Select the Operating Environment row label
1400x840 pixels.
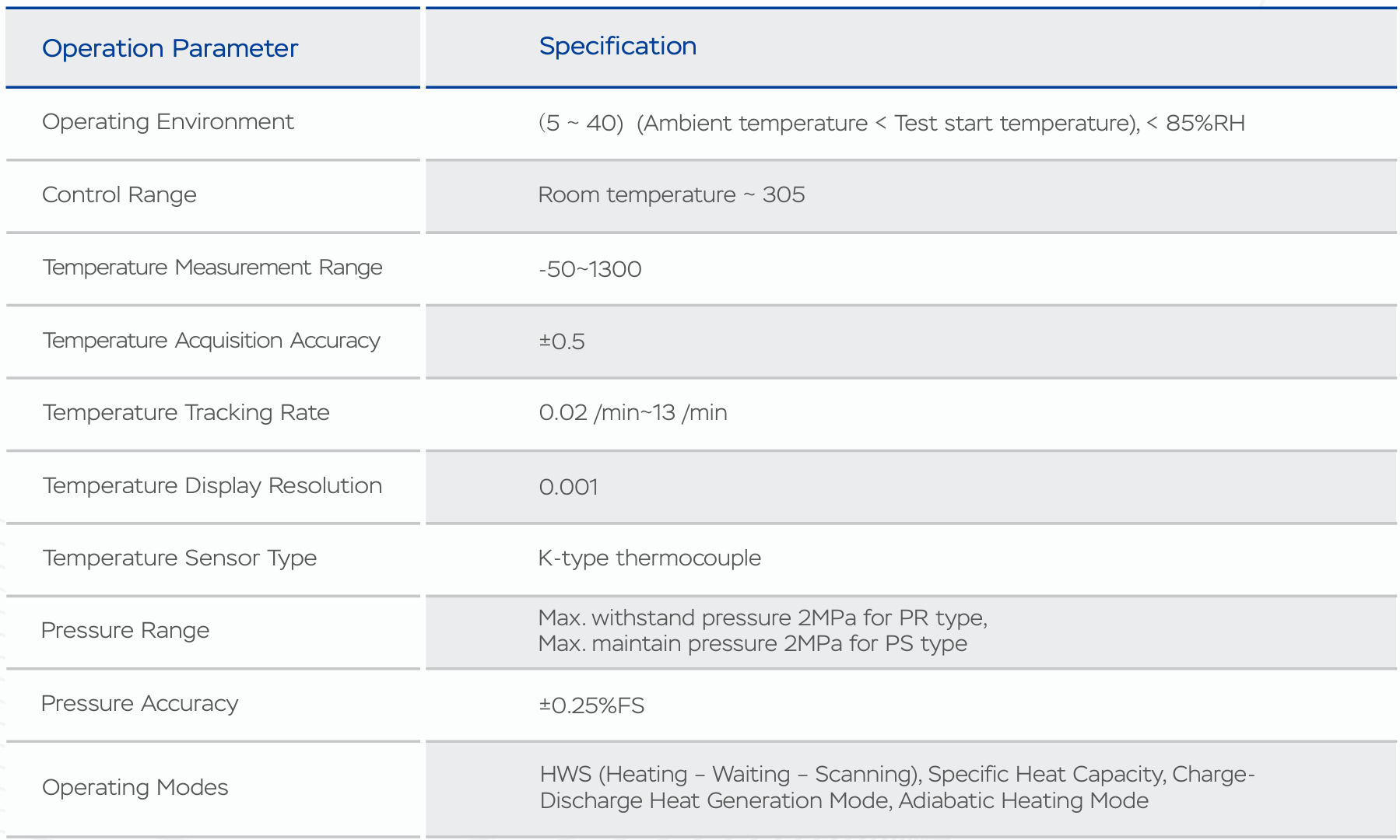[167, 121]
